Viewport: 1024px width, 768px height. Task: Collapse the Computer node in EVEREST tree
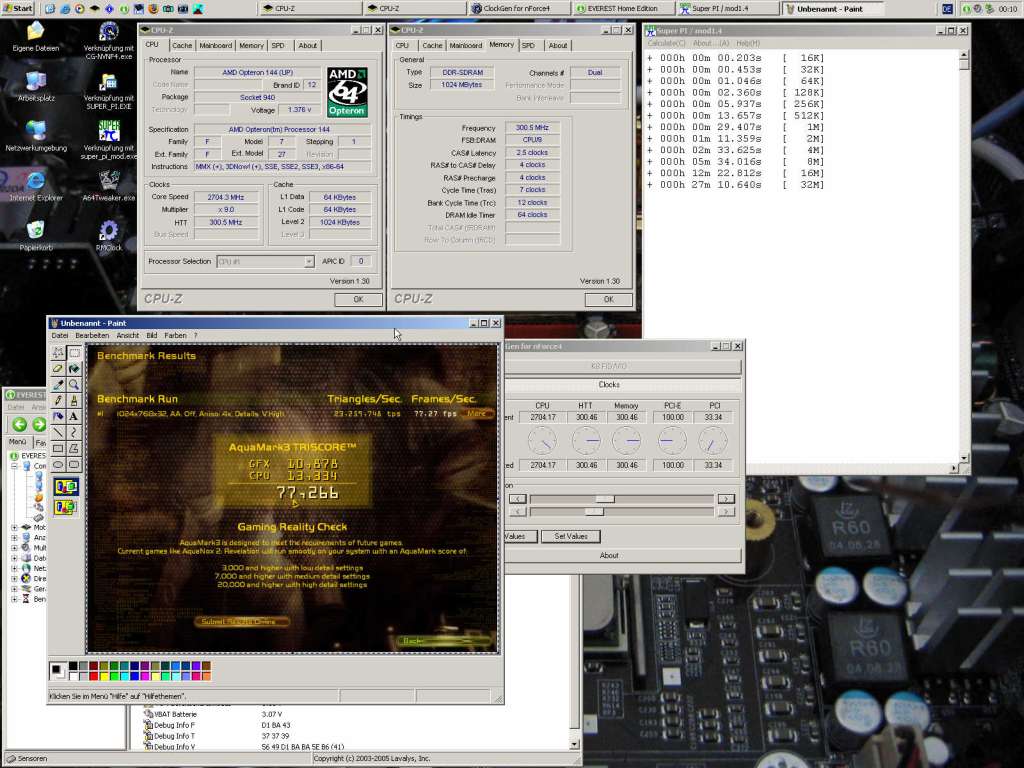(14, 466)
